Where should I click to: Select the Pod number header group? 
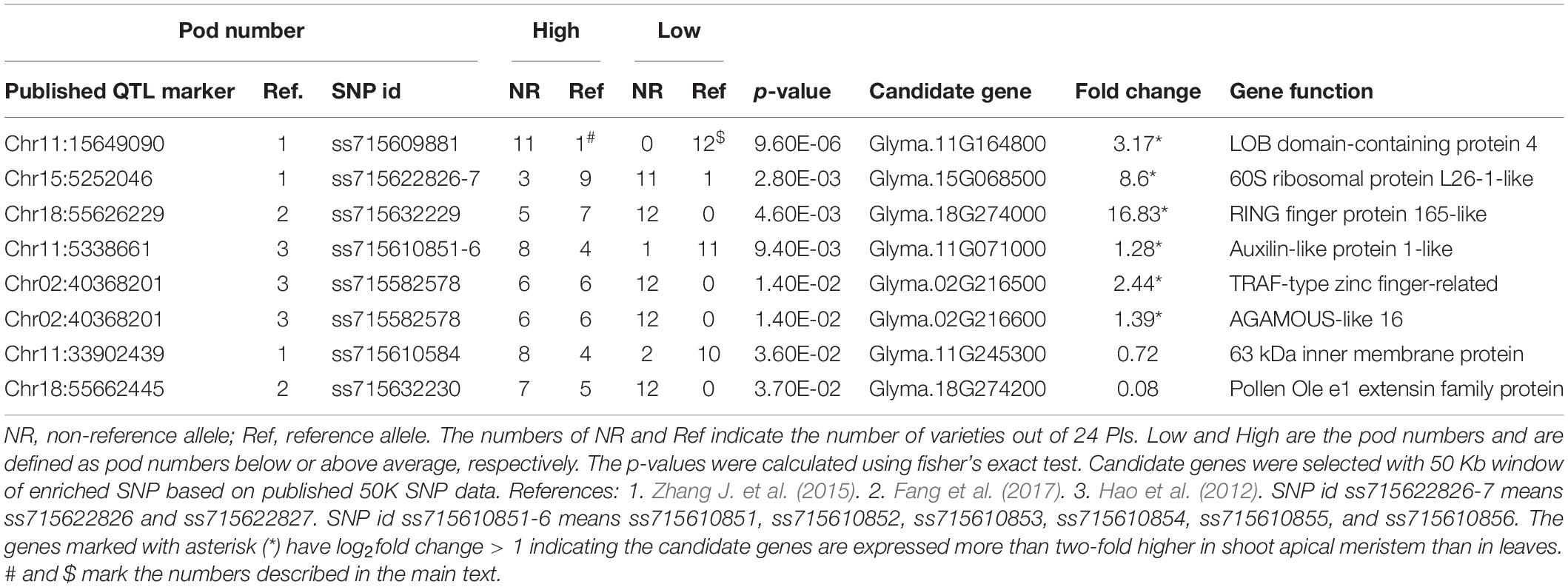pos(241,31)
